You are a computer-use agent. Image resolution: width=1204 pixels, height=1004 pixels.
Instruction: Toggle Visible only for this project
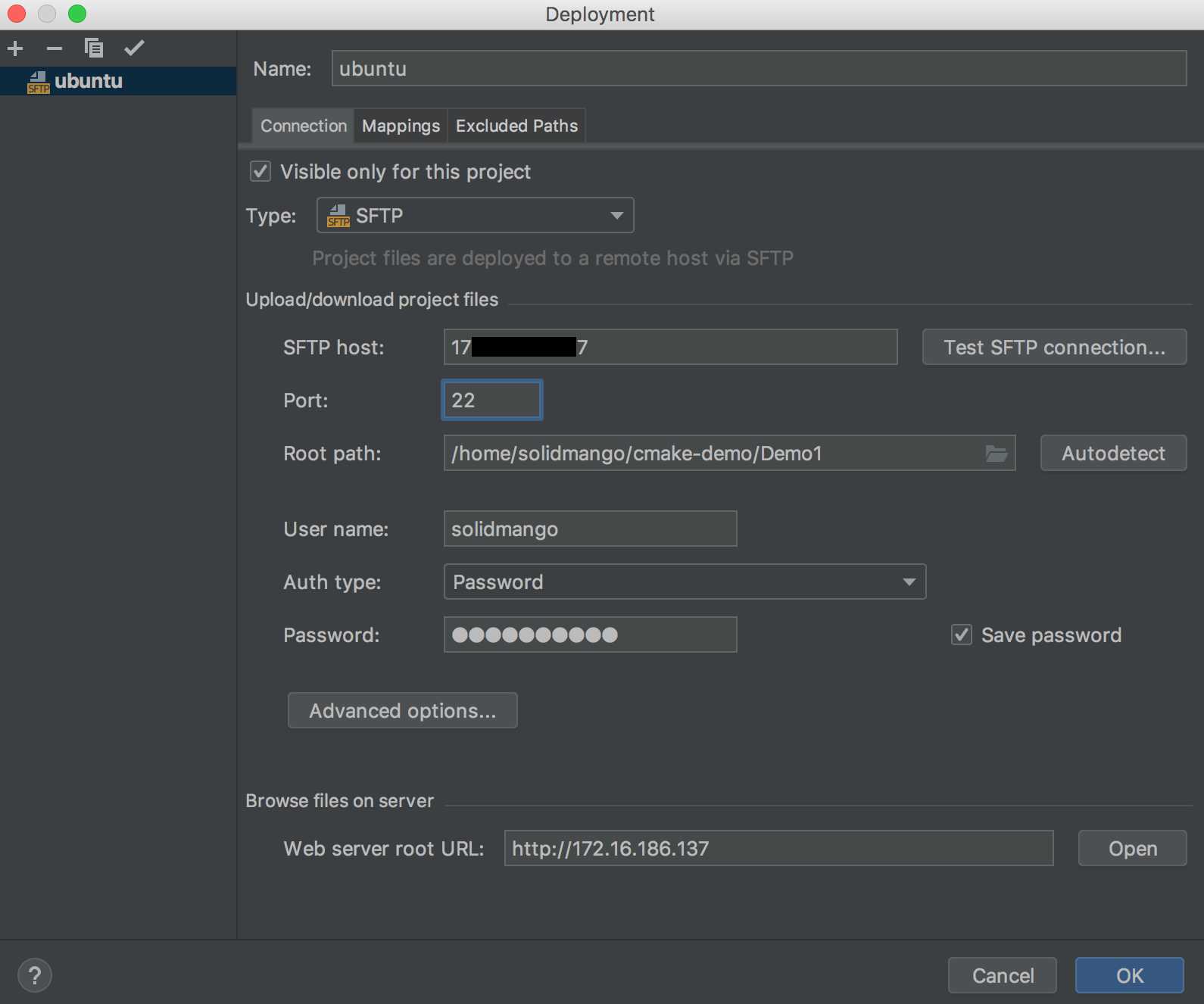pyautogui.click(x=260, y=172)
